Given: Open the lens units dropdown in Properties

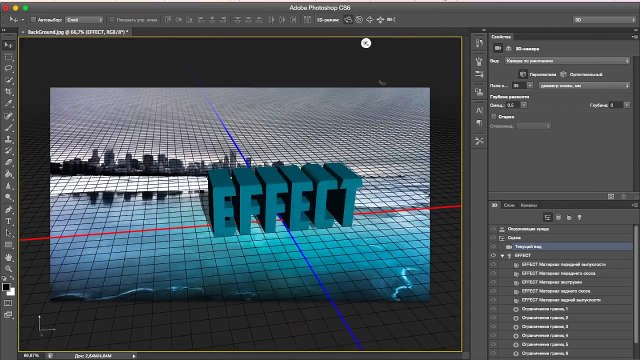Looking at the screenshot, I should [x=584, y=86].
